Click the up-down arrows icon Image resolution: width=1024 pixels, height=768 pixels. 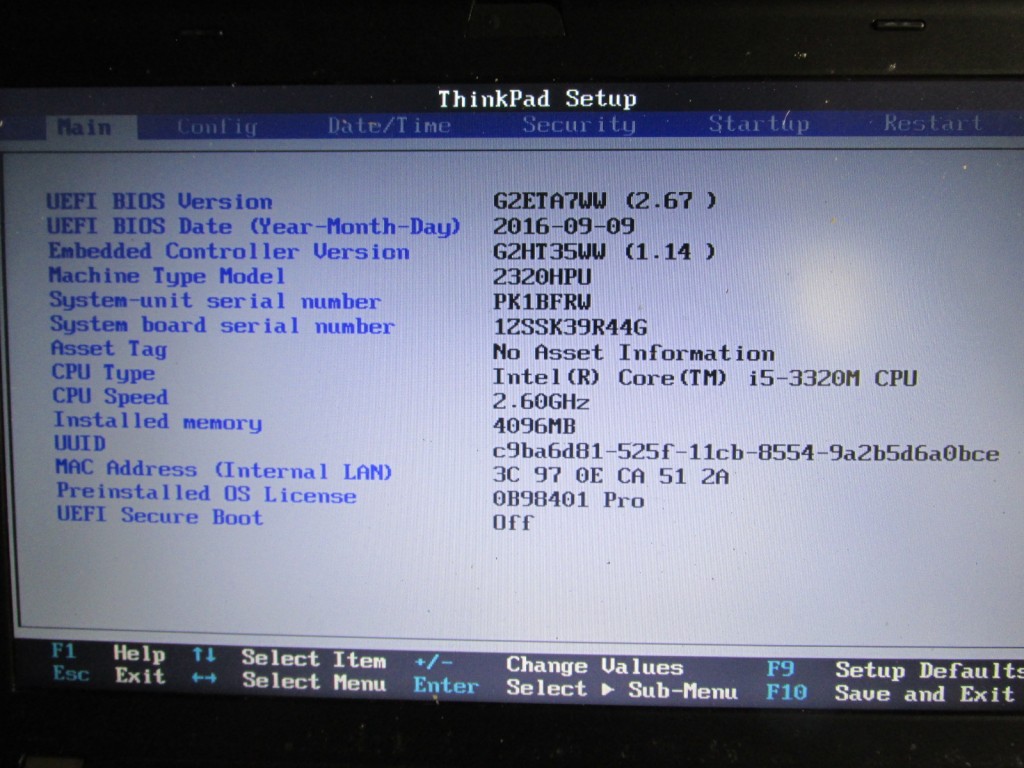tap(204, 654)
